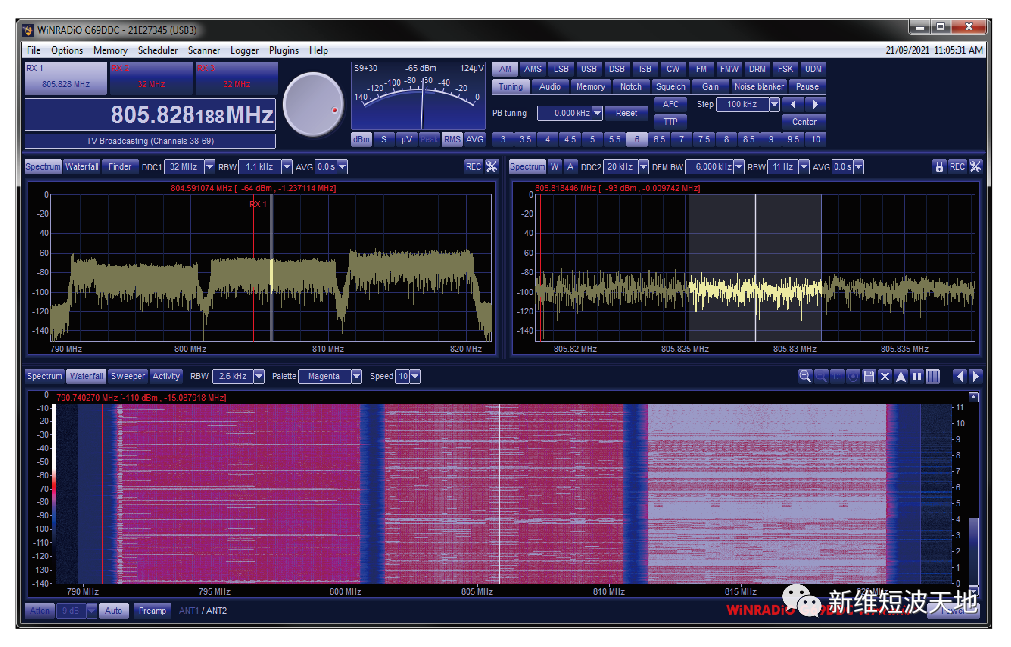Click the save floppy disk icon
1011x647 pixels.
point(869,376)
